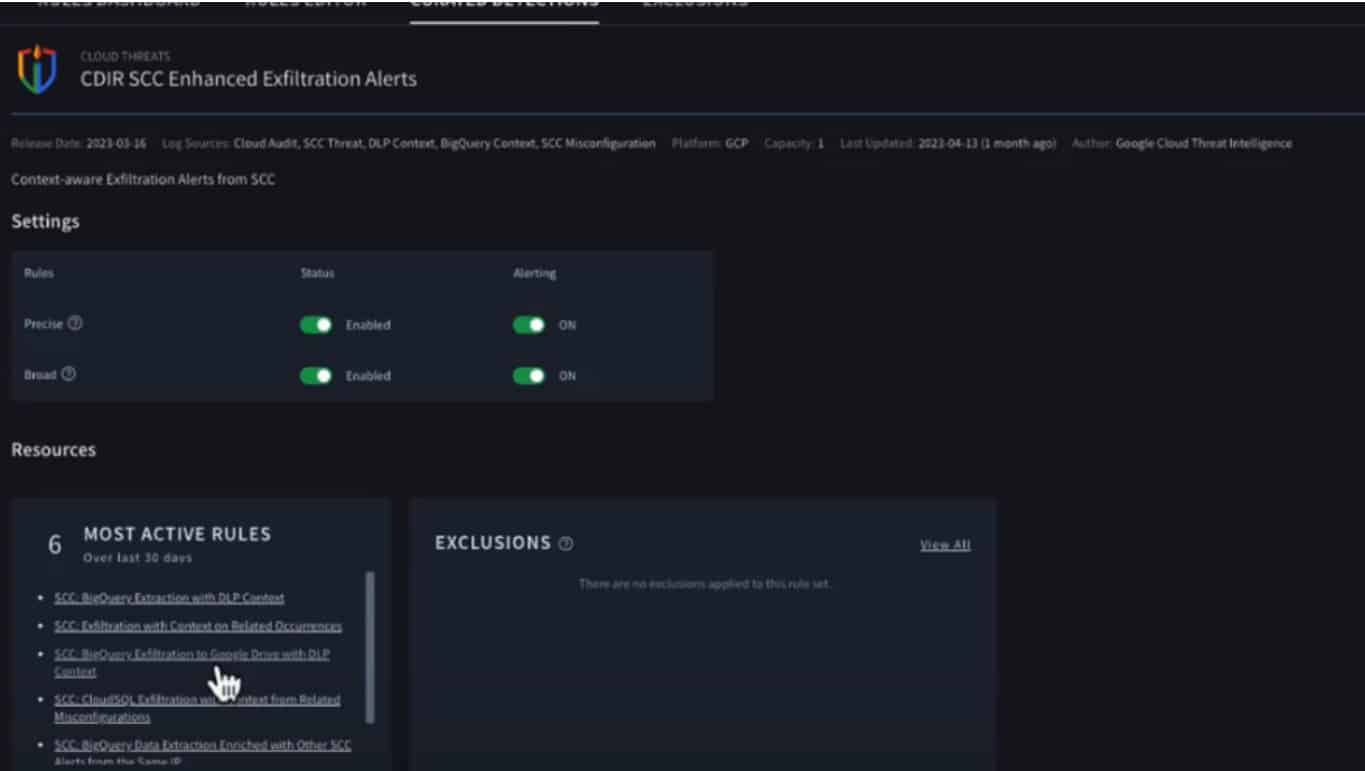Click the EXCLUSIONS panel heading
The width and height of the screenshot is (1365, 771).
click(493, 543)
